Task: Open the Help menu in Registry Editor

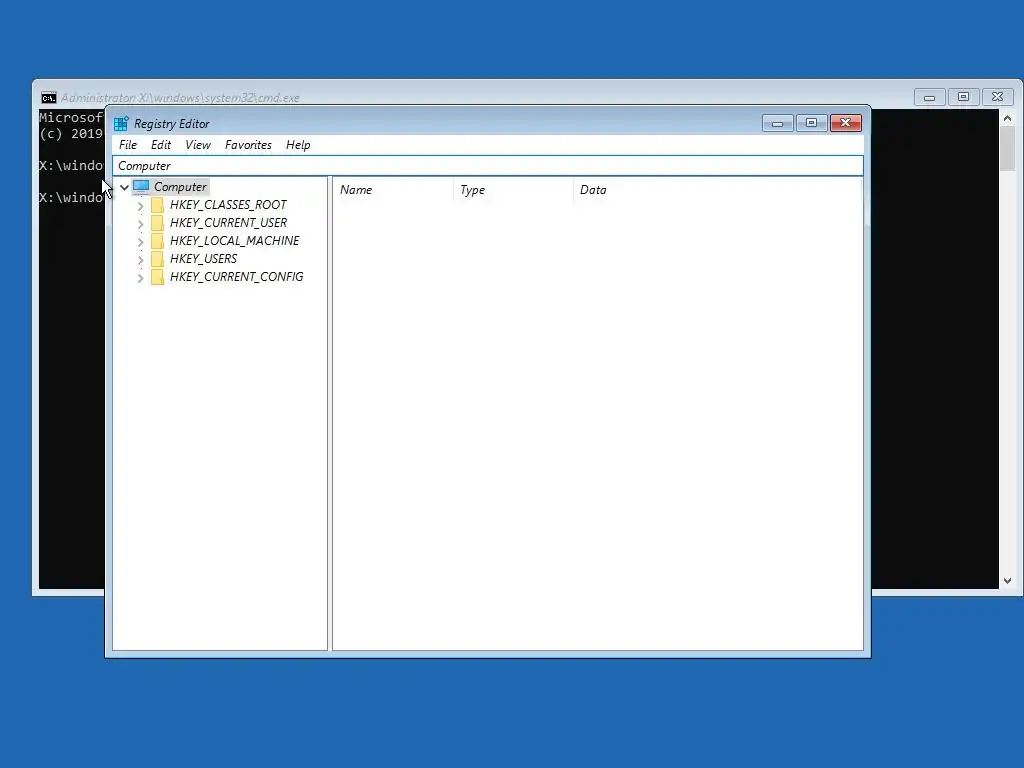Action: (x=298, y=145)
